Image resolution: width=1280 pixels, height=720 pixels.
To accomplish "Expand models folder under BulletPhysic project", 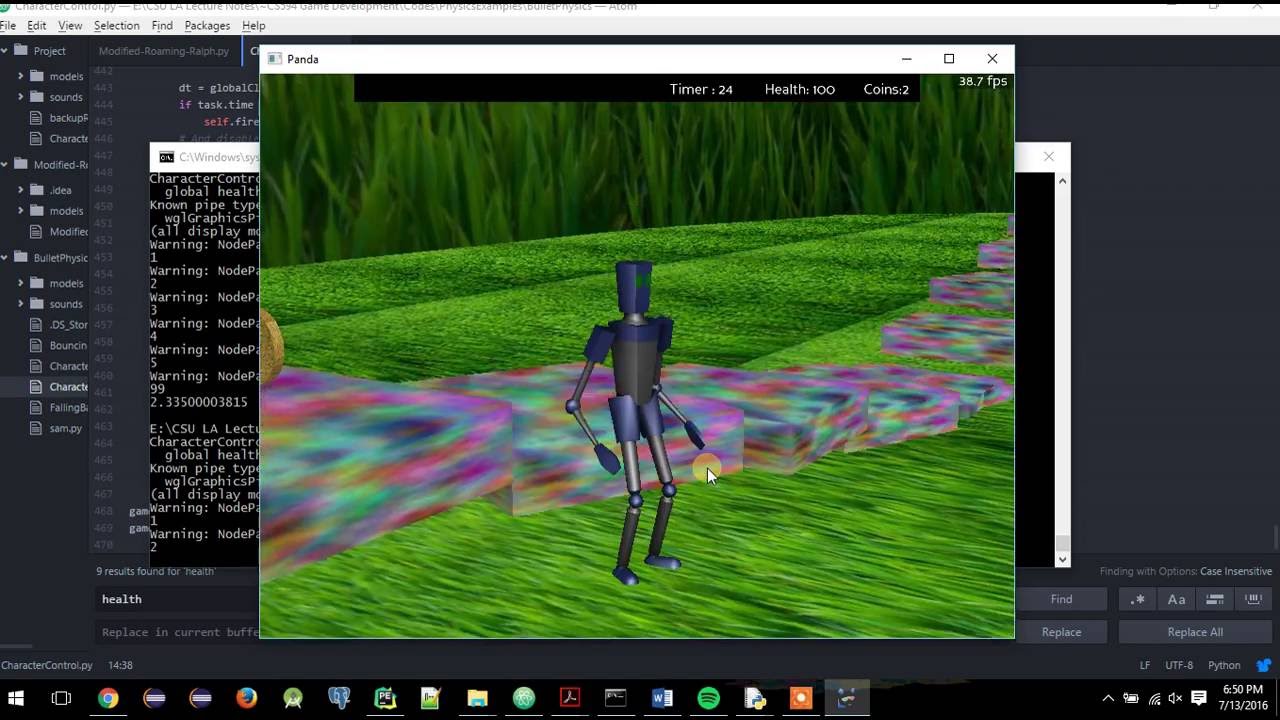I will pyautogui.click(x=21, y=283).
